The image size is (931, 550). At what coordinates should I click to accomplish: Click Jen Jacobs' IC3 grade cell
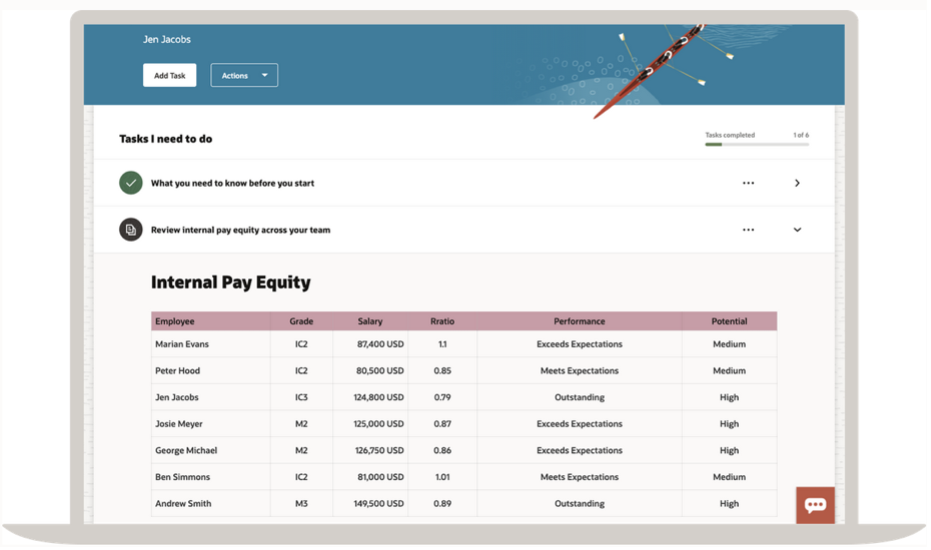point(301,397)
